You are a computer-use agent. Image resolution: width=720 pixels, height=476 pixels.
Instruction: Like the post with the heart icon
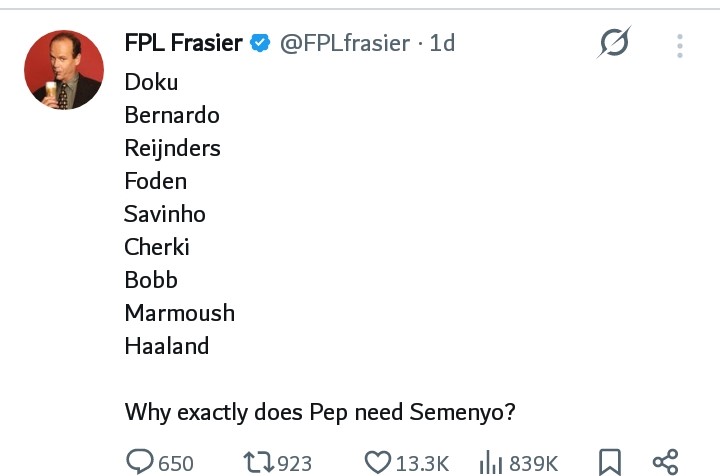377,462
